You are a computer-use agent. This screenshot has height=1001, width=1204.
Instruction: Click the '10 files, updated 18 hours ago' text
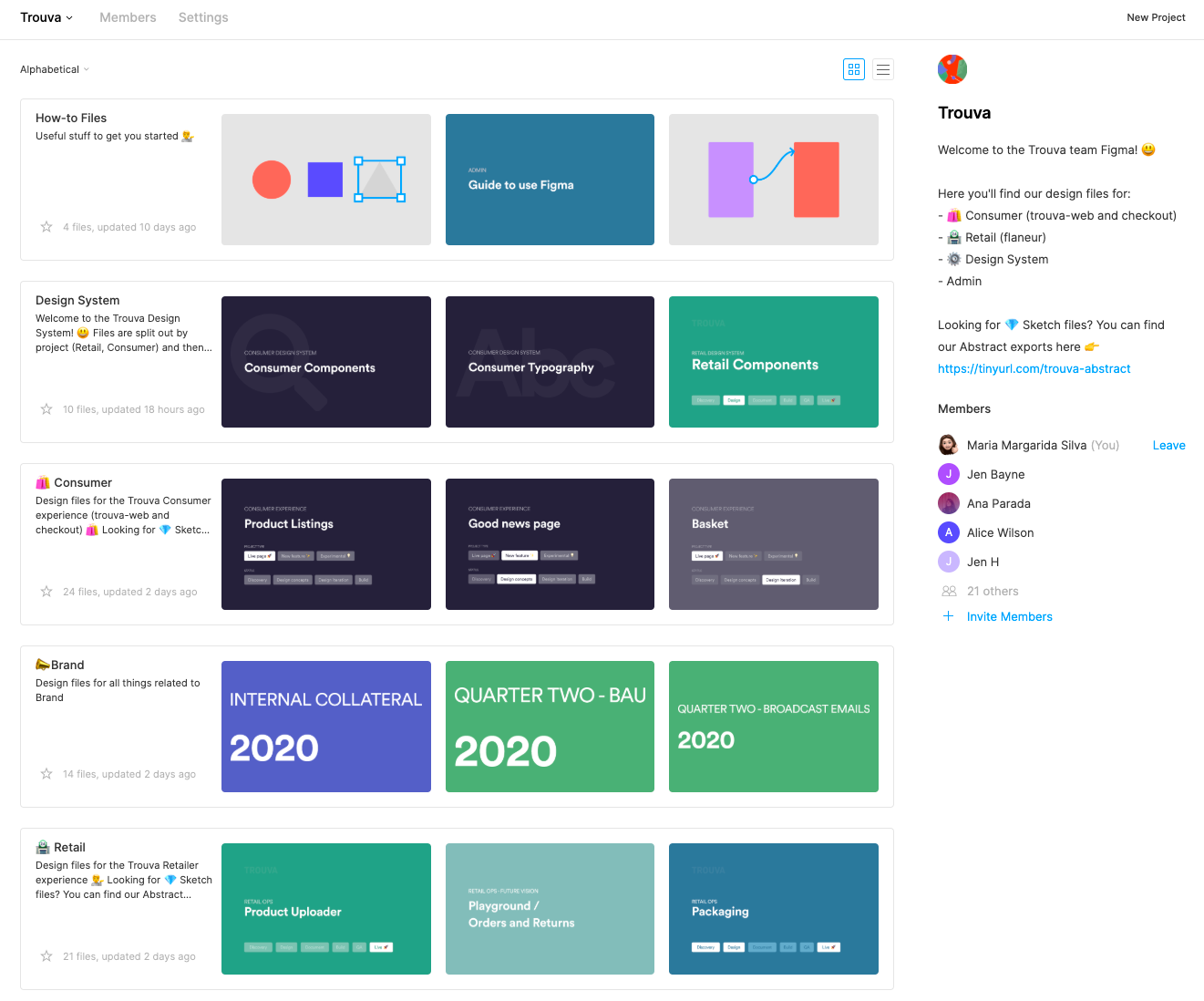point(134,410)
